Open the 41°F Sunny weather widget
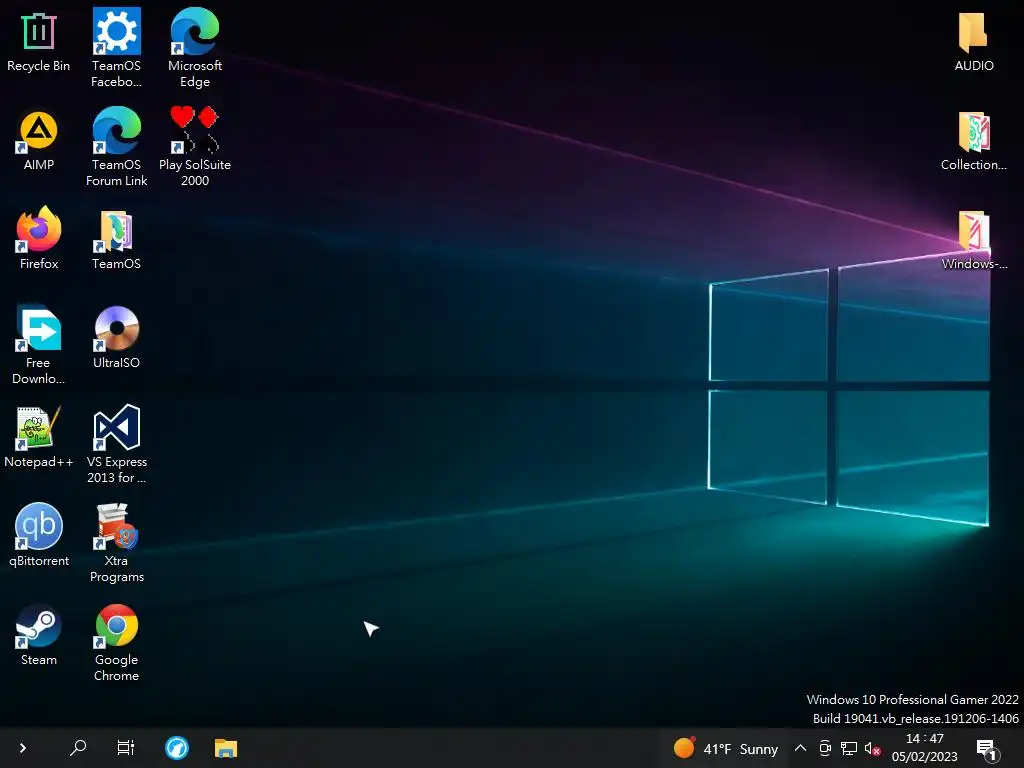Viewport: 1024px width, 768px height. (726, 748)
